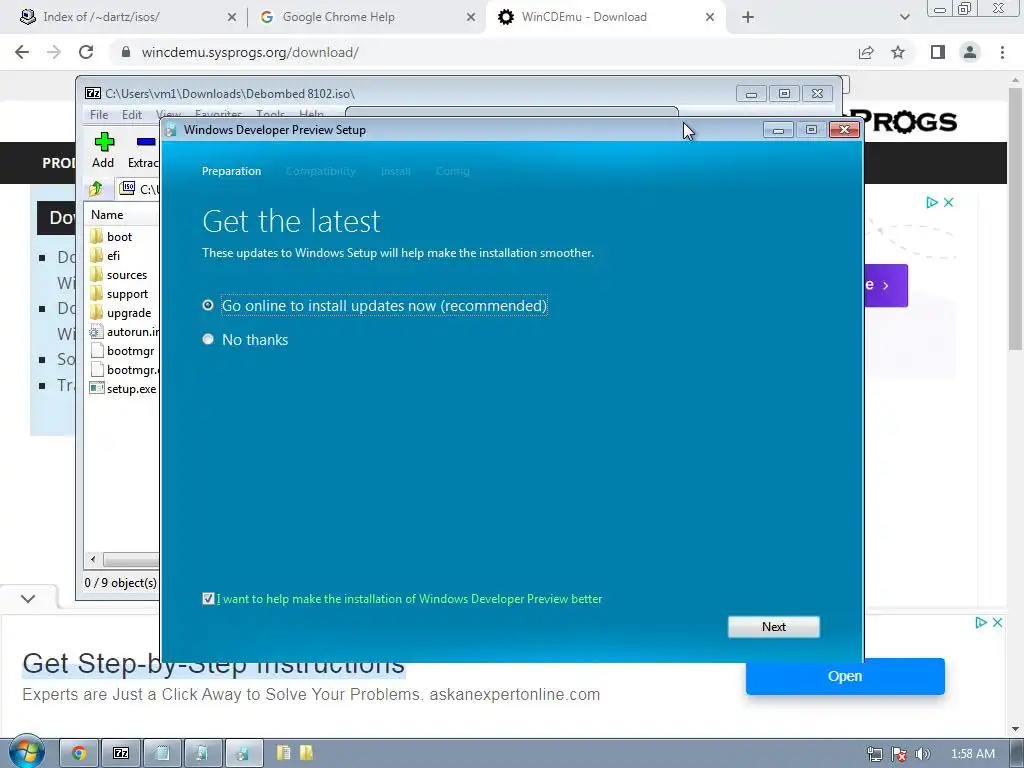Click the Windows Developer Preview Setup title icon

tap(172, 130)
